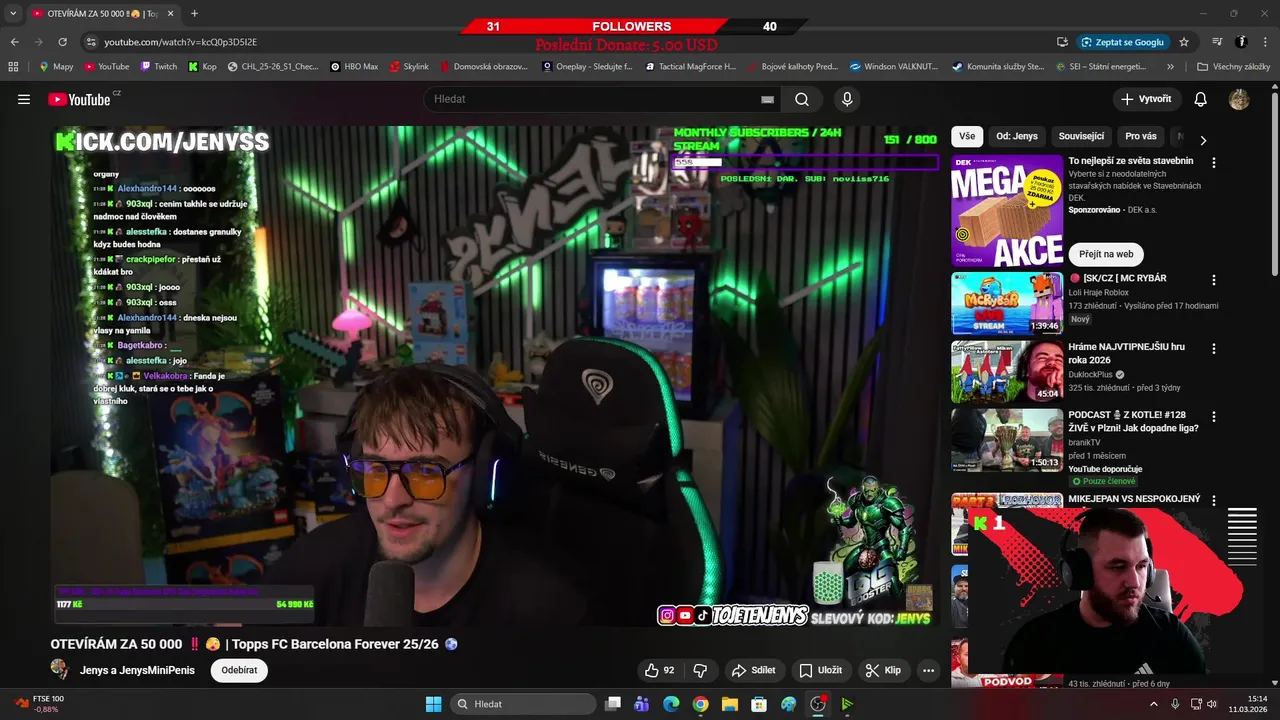Go to the YouTube home logo

tap(79, 99)
